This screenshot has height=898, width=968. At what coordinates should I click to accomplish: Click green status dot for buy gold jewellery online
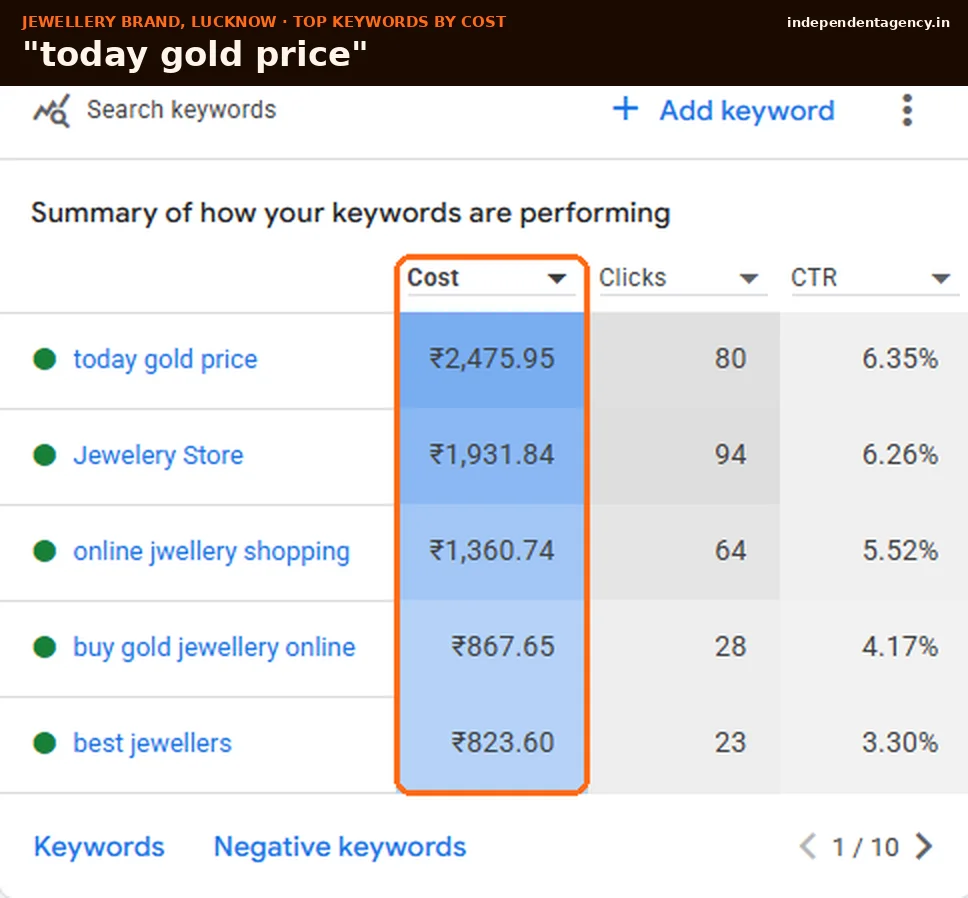(44, 647)
